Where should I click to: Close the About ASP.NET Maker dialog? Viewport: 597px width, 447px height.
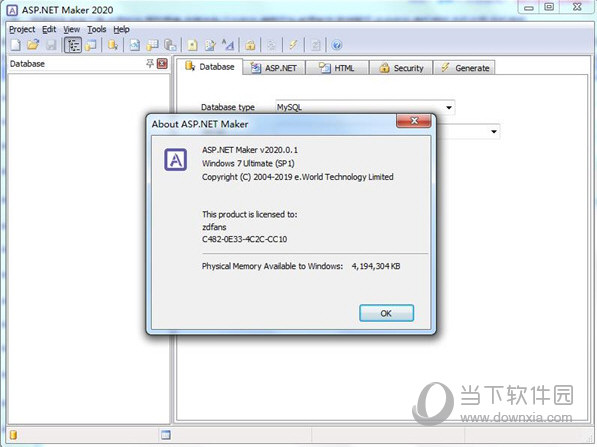pyautogui.click(x=414, y=121)
